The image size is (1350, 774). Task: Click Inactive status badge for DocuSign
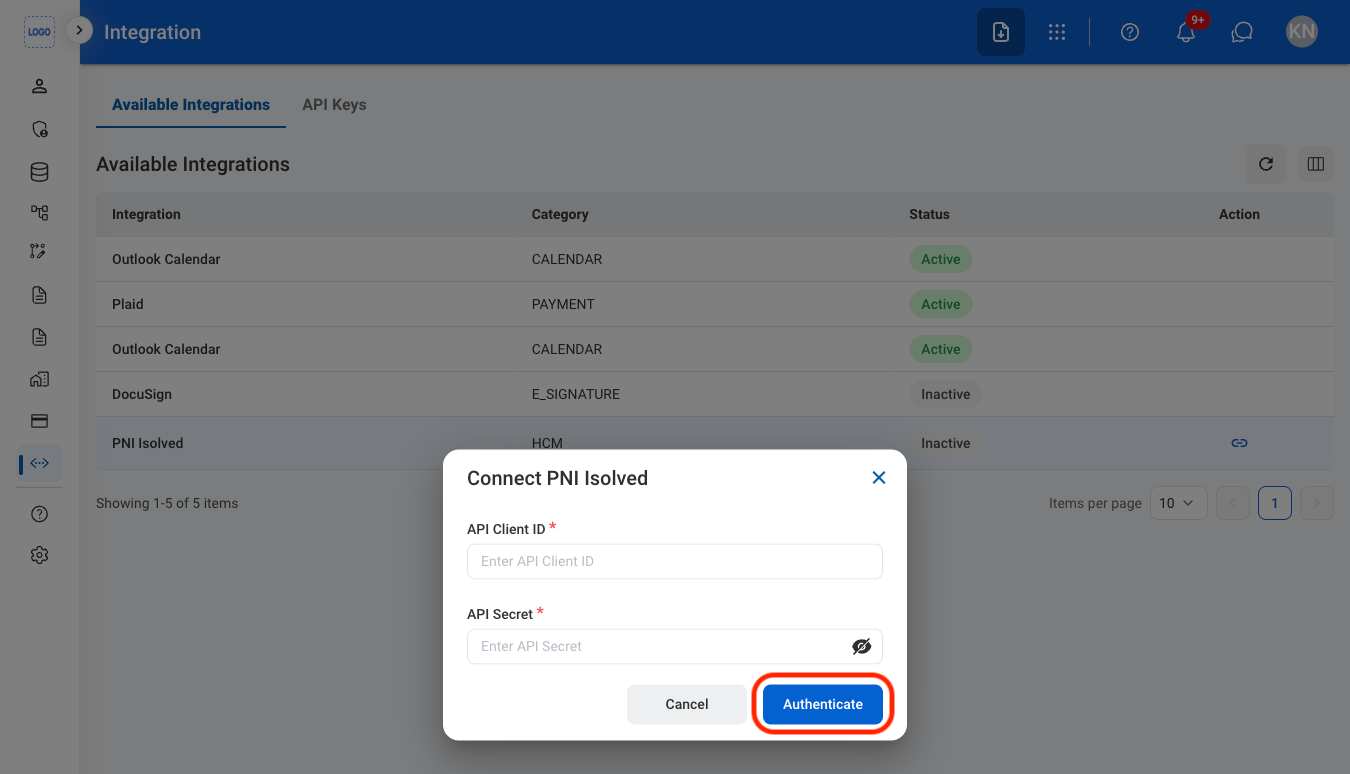(946, 394)
